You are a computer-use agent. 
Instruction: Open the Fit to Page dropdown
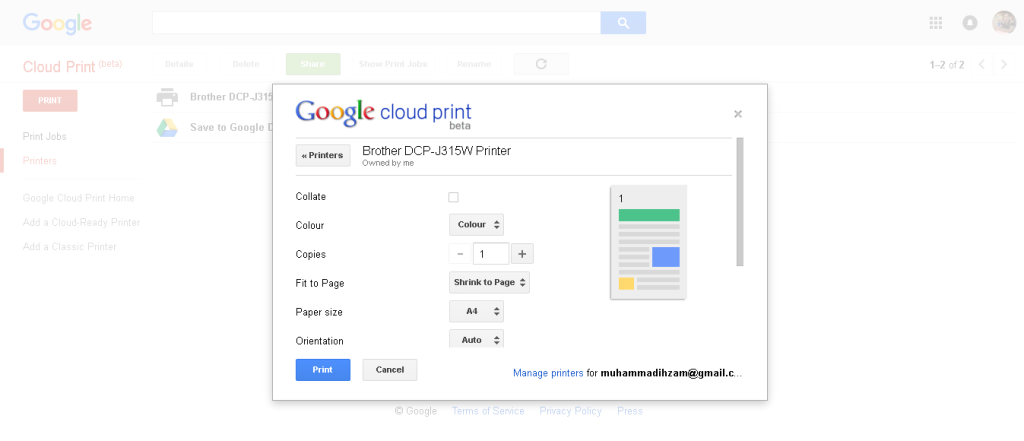[489, 282]
